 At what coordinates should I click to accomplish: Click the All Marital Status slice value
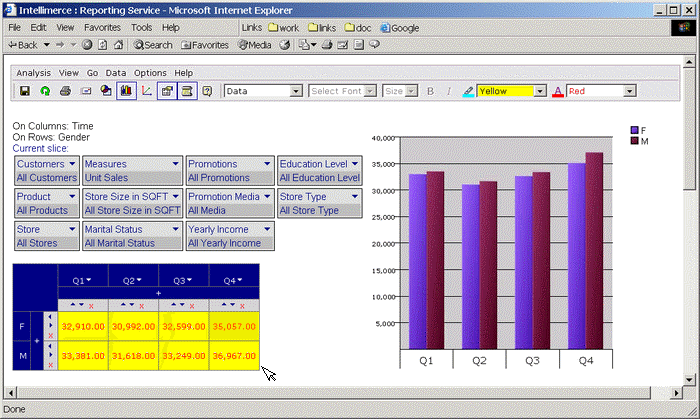(x=120, y=243)
